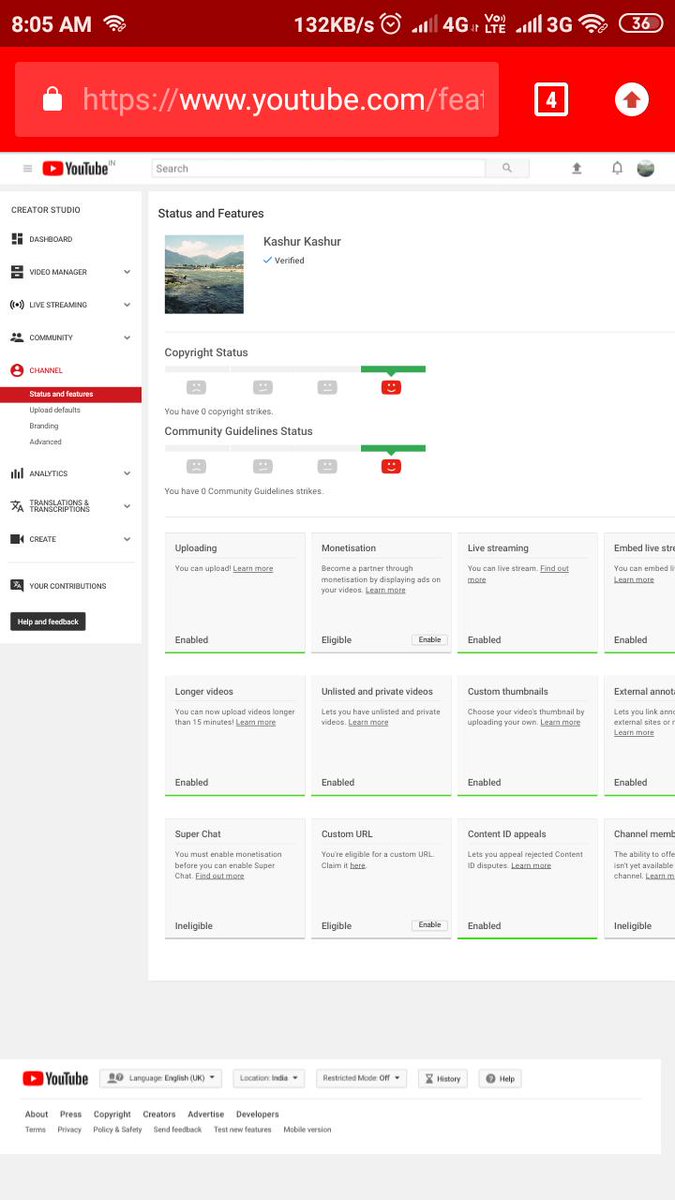This screenshot has height=1200, width=675.
Task: Click Enable button on Monetisation card
Action: pyautogui.click(x=430, y=640)
